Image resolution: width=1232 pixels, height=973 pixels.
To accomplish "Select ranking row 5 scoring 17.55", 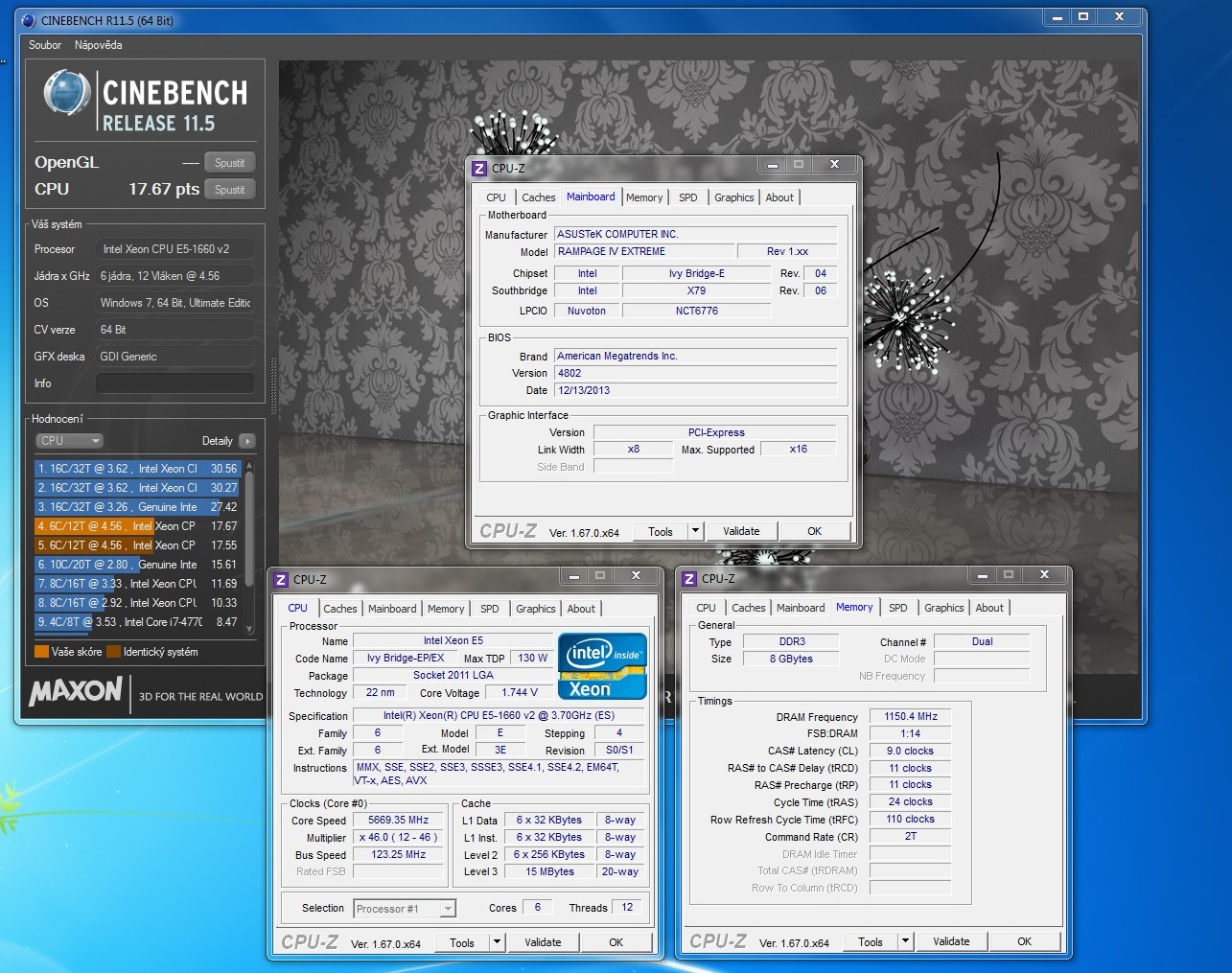I will pos(138,545).
